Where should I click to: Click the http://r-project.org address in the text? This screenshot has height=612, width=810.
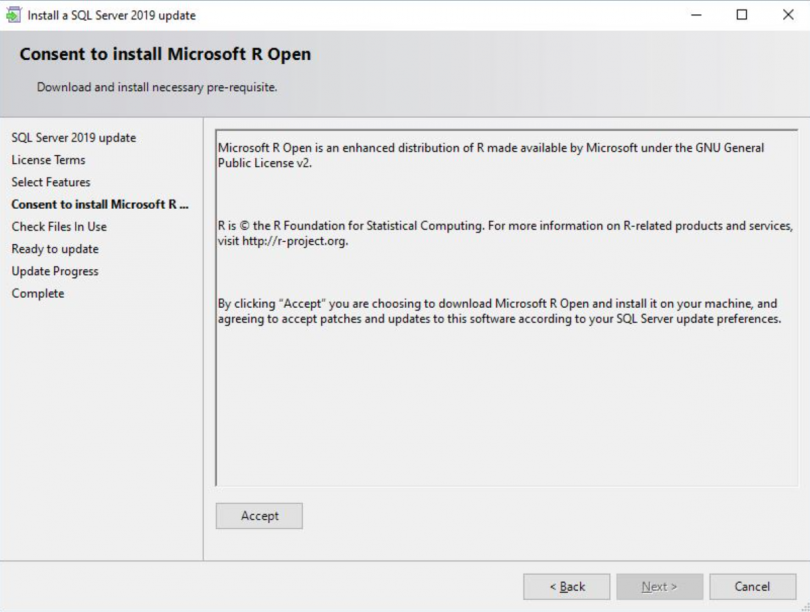coord(294,242)
